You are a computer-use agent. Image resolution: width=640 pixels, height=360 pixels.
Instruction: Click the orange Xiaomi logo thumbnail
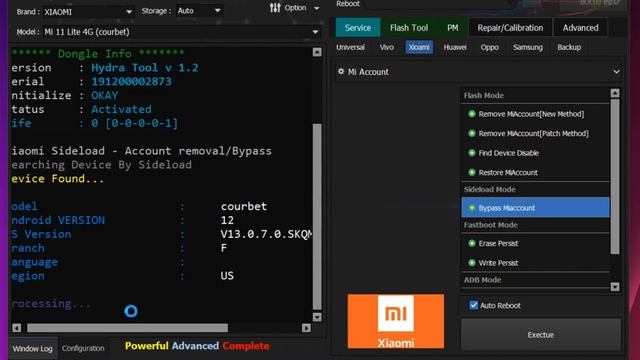396,321
